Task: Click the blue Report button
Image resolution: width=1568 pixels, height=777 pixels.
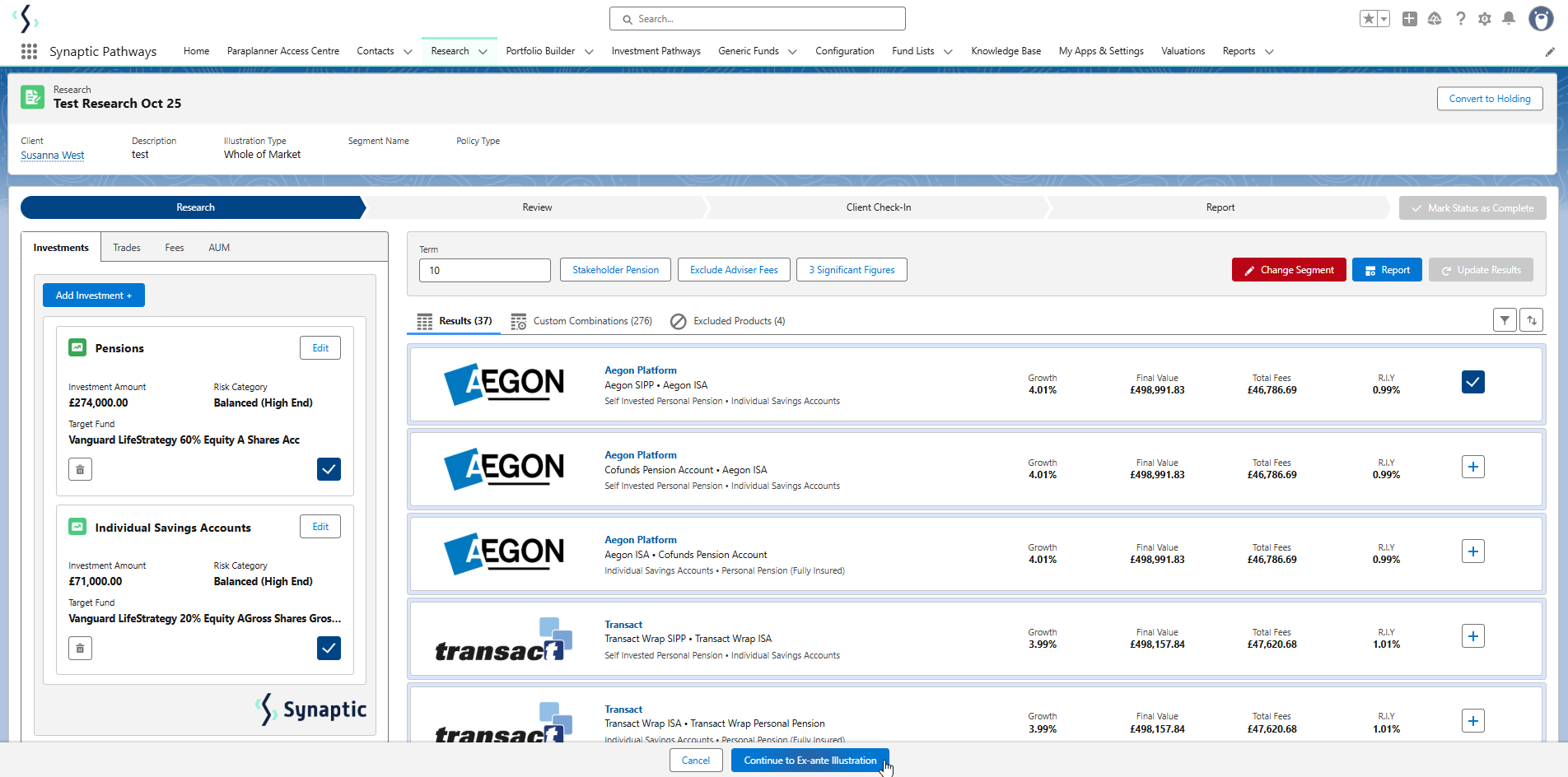Action: point(1387,270)
